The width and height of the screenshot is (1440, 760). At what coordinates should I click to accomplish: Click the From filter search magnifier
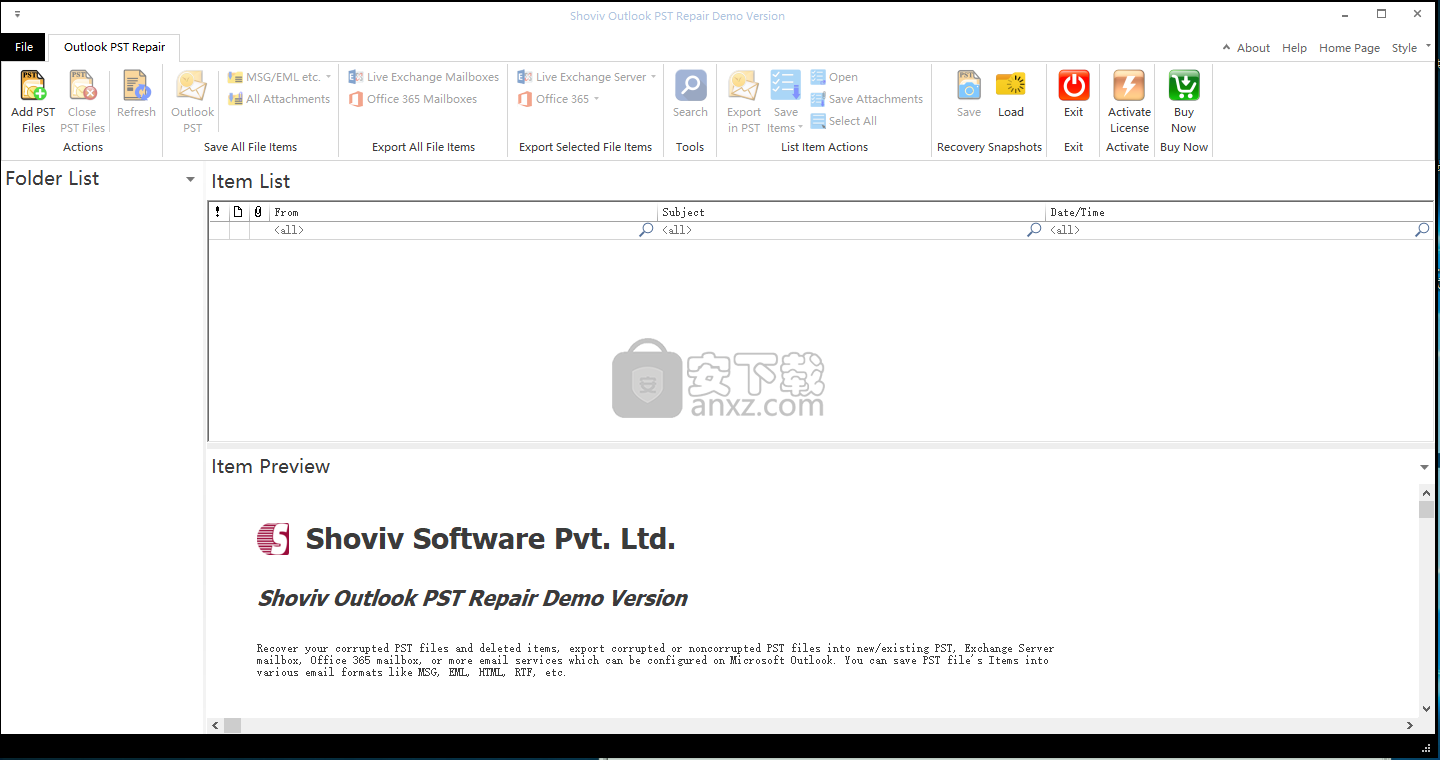pos(646,230)
